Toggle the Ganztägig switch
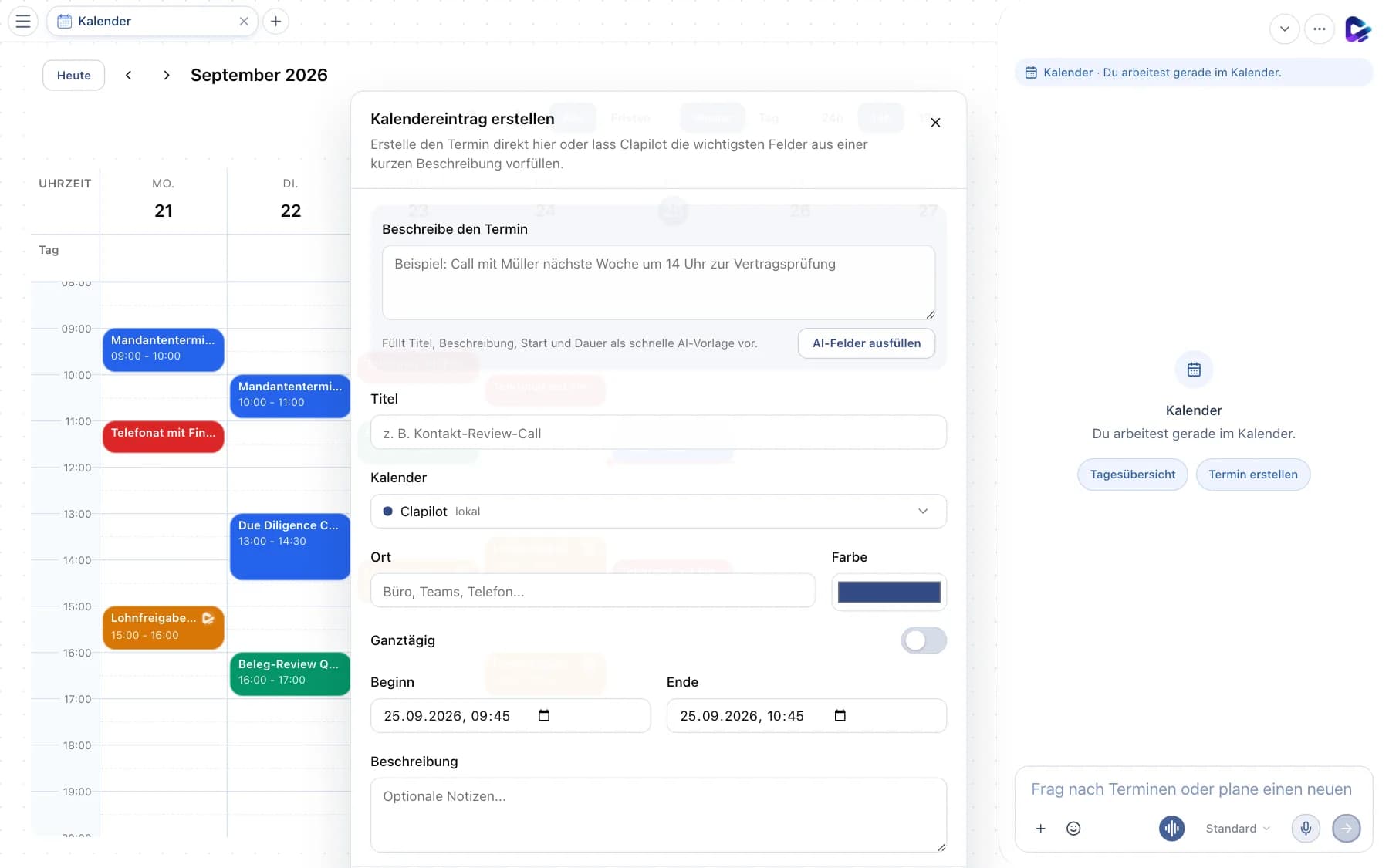This screenshot has height=868, width=1389. click(x=924, y=640)
